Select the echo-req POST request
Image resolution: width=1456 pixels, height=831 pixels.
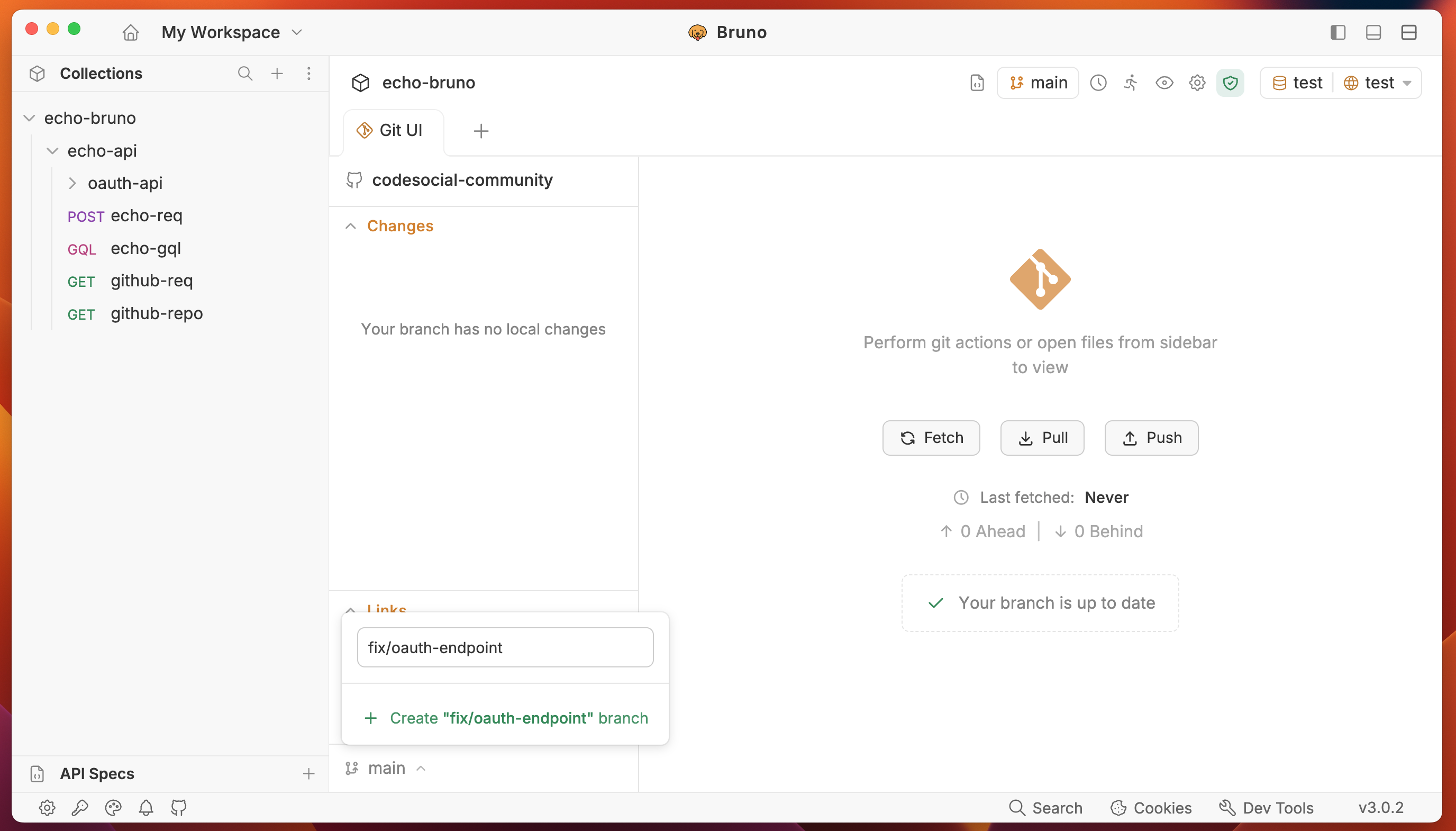click(146, 216)
